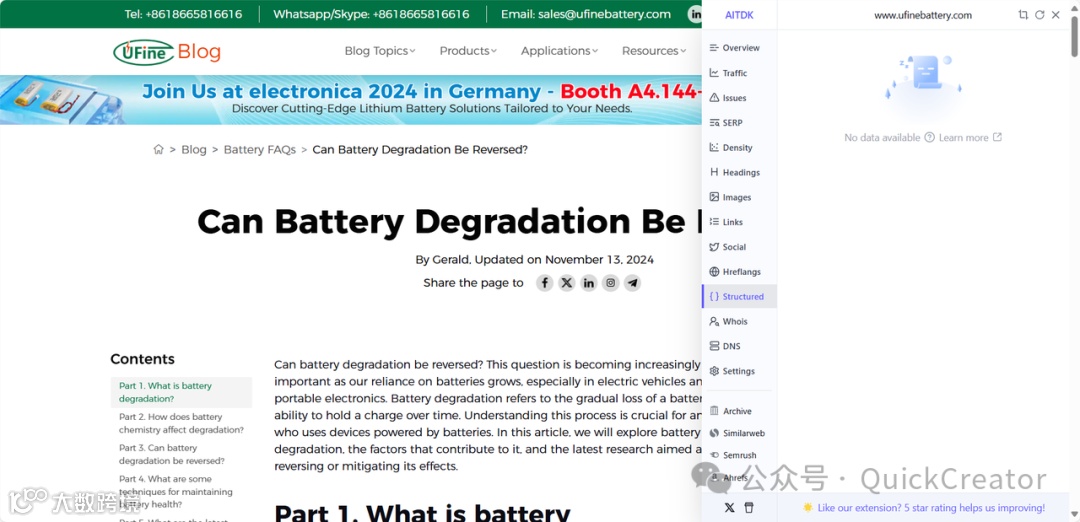Share the page on X
The width and height of the screenshot is (1080, 522).
point(567,283)
